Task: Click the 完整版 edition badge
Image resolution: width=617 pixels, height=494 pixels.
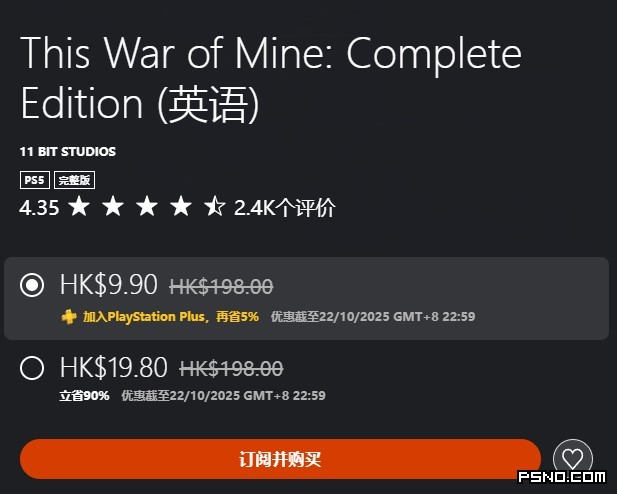Action: pos(72,180)
